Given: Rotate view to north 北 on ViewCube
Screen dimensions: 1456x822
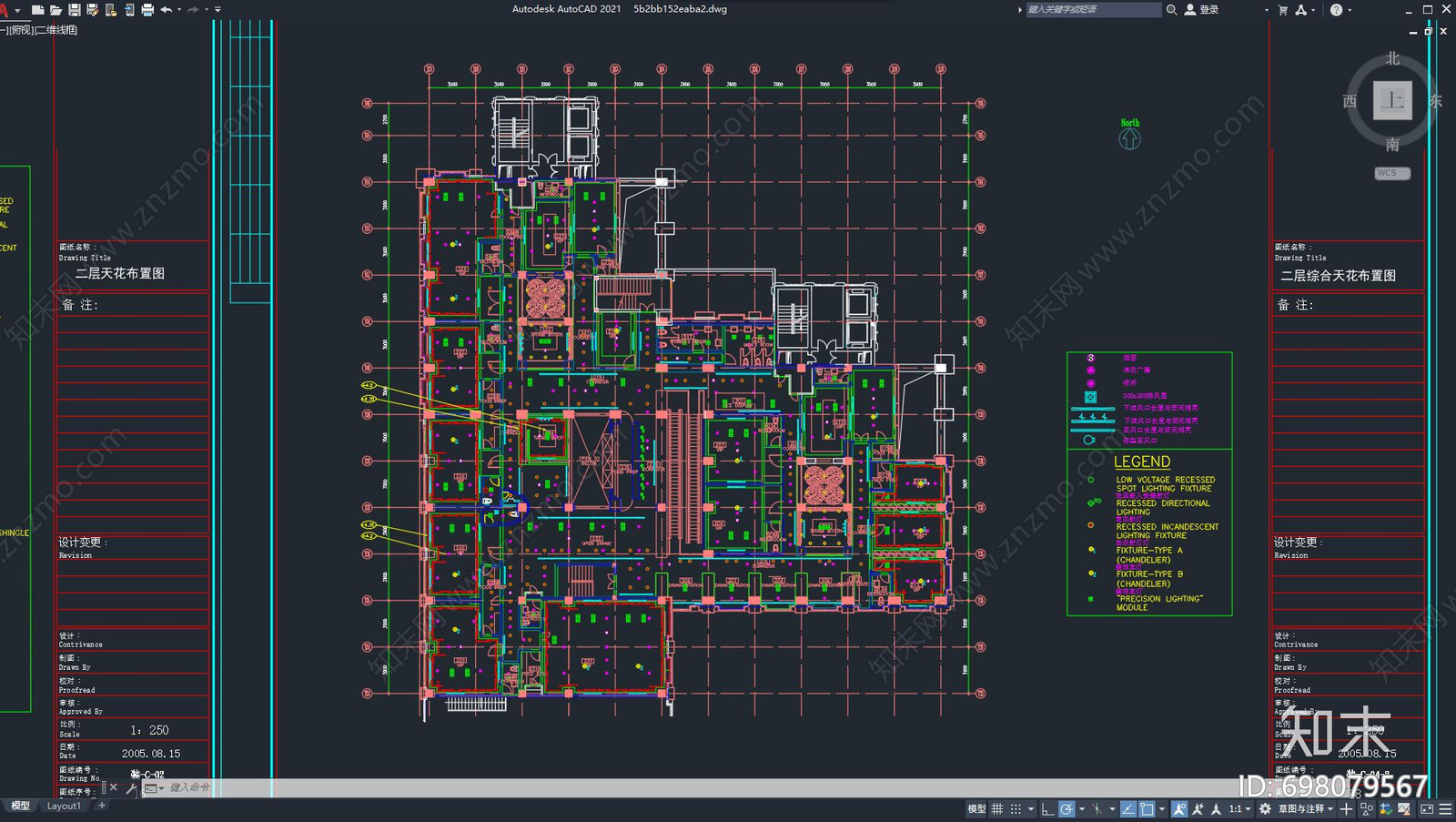Looking at the screenshot, I should tap(1392, 58).
